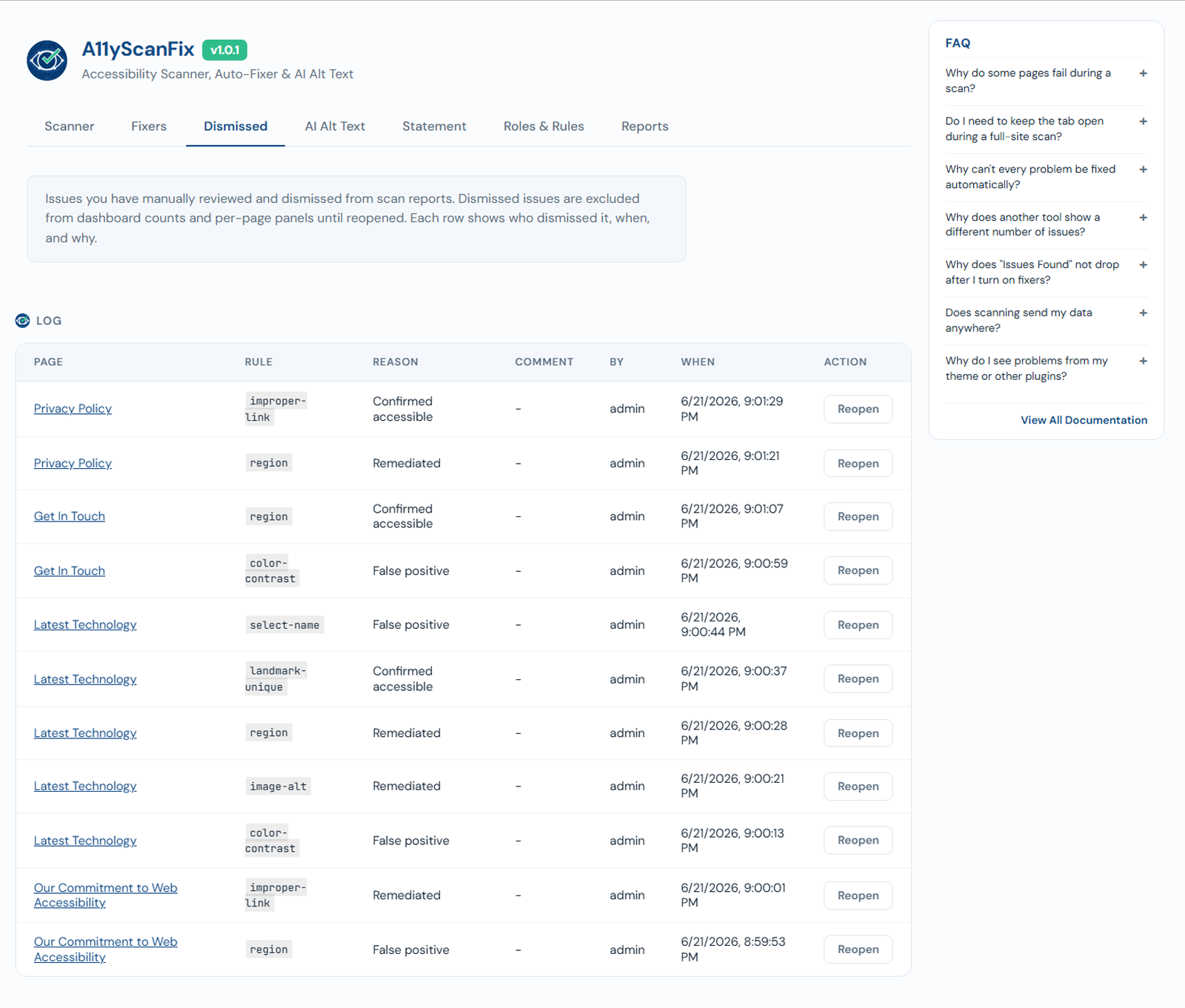This screenshot has height=1008, width=1185.
Task: Click the WHEN column header
Action: [x=698, y=362]
